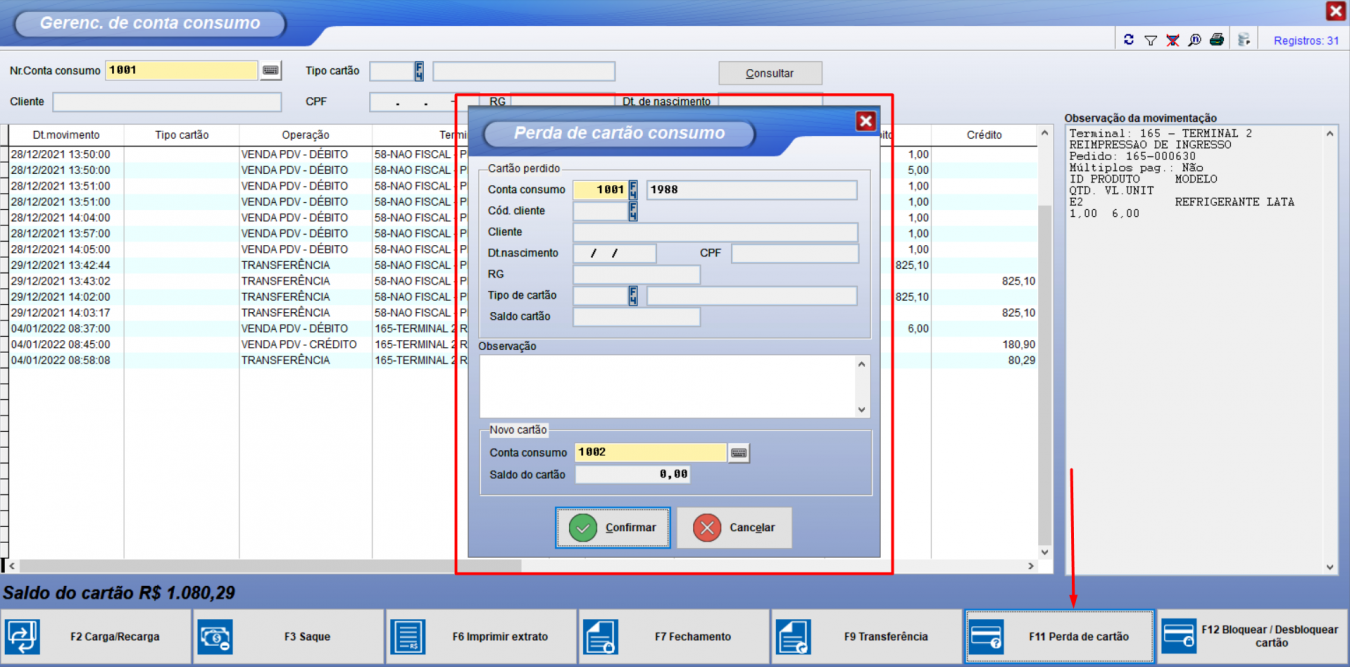
Task: Click the remove filter icon
Action: coord(1172,40)
